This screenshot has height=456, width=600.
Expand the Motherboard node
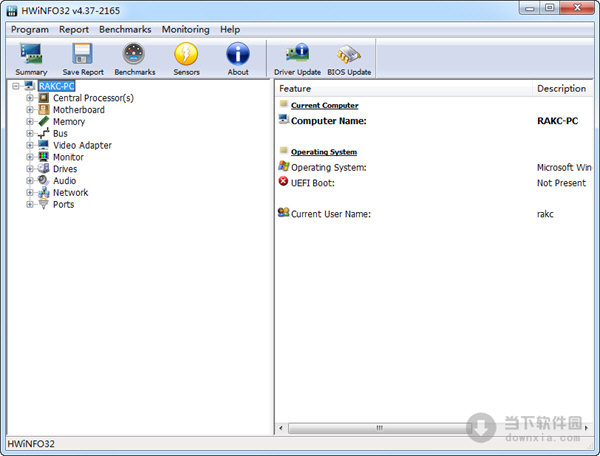coord(29,110)
